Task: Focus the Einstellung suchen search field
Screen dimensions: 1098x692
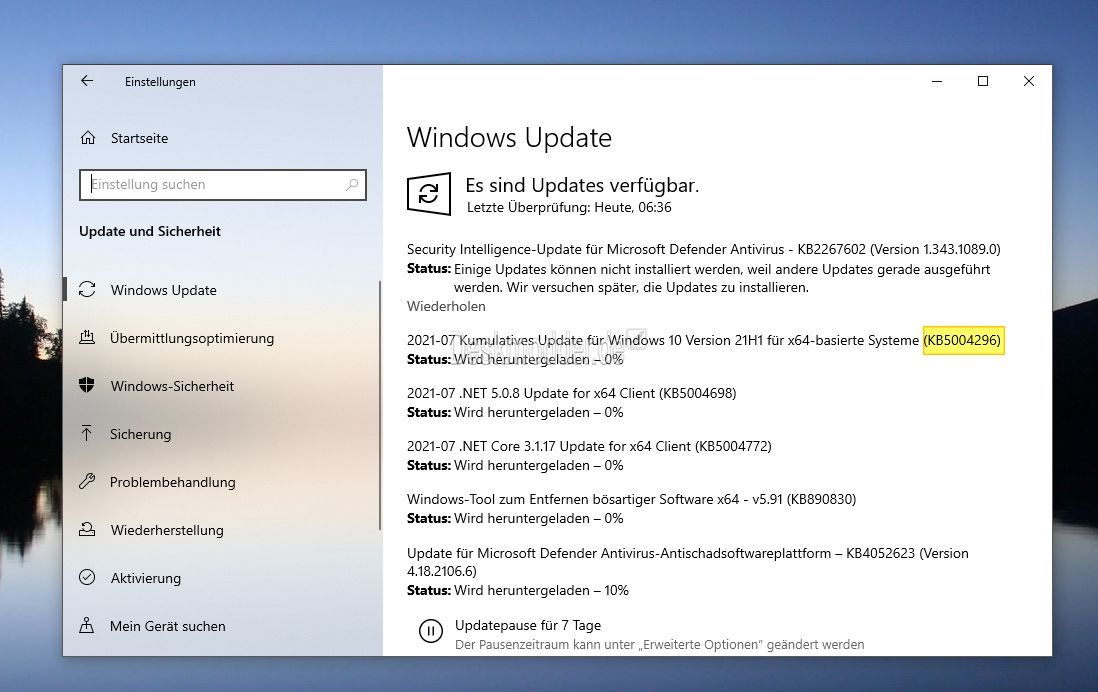Action: click(223, 185)
